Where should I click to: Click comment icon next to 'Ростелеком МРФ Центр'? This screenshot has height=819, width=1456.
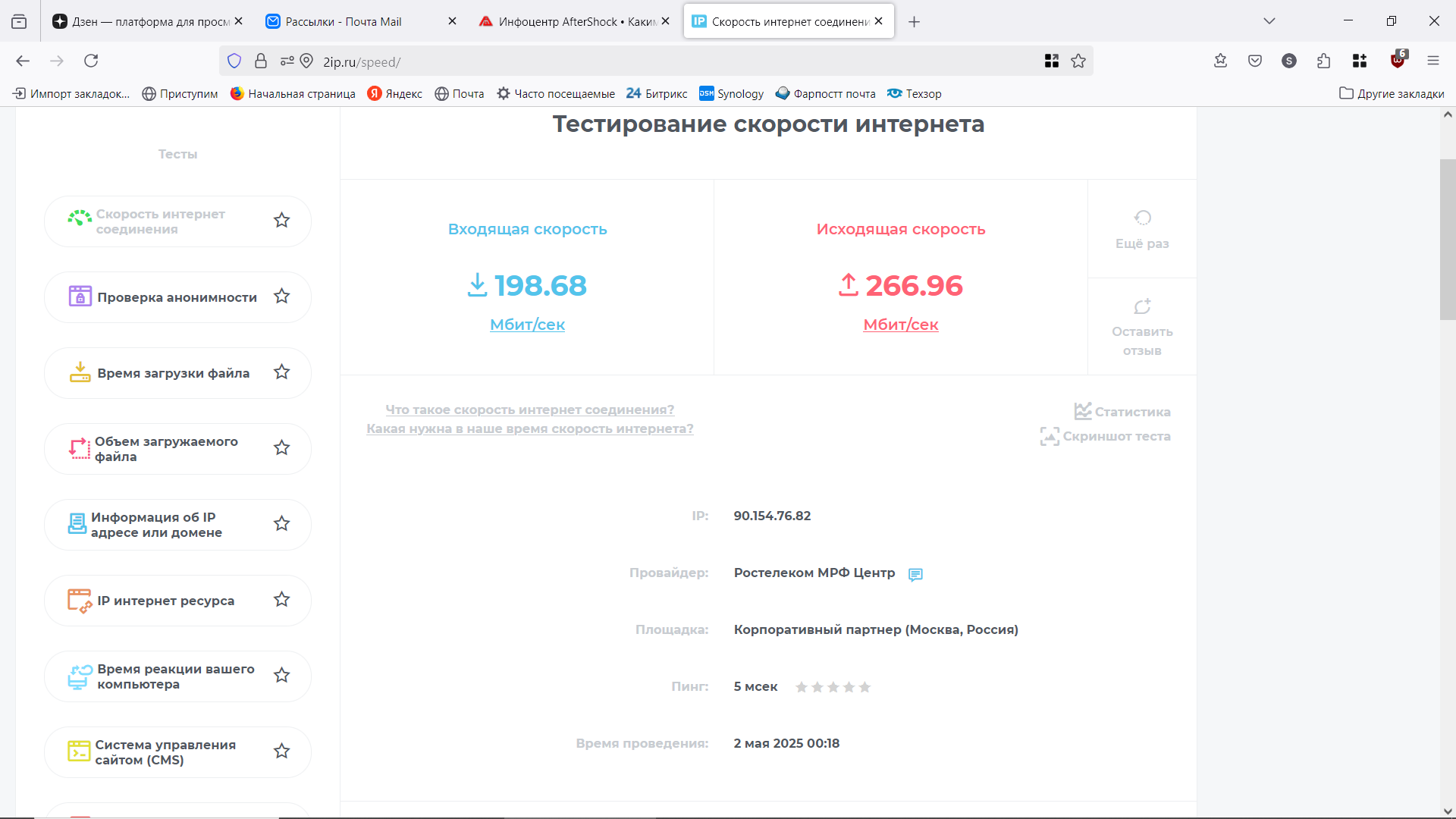pos(915,574)
